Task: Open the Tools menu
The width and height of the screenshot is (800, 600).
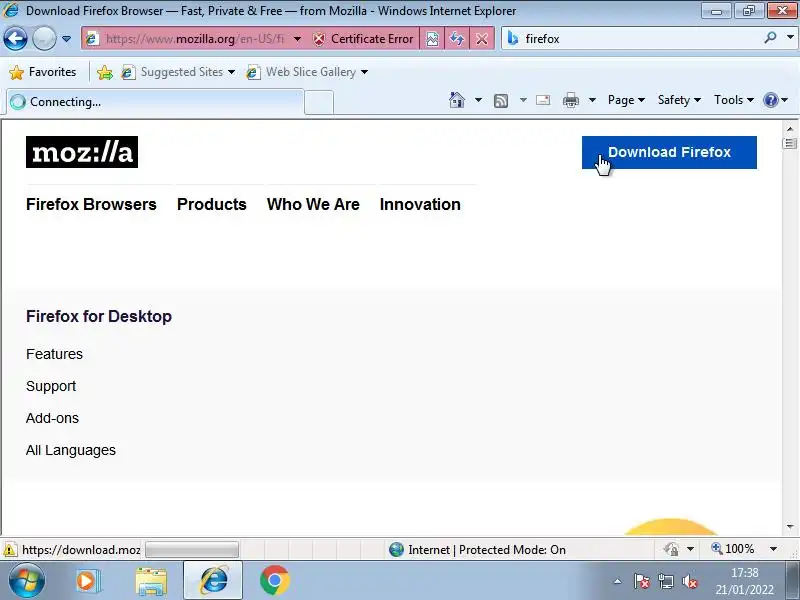Action: tap(734, 100)
